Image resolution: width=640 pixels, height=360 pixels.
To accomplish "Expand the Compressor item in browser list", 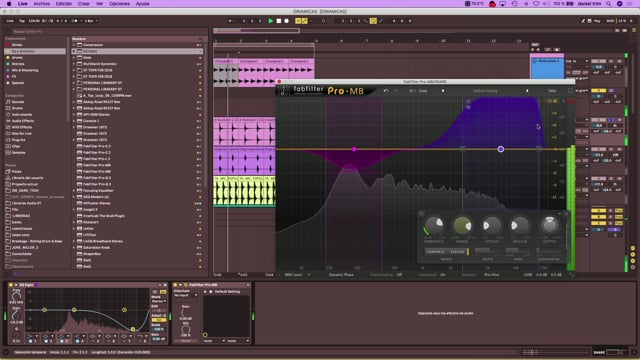I will (x=74, y=45).
